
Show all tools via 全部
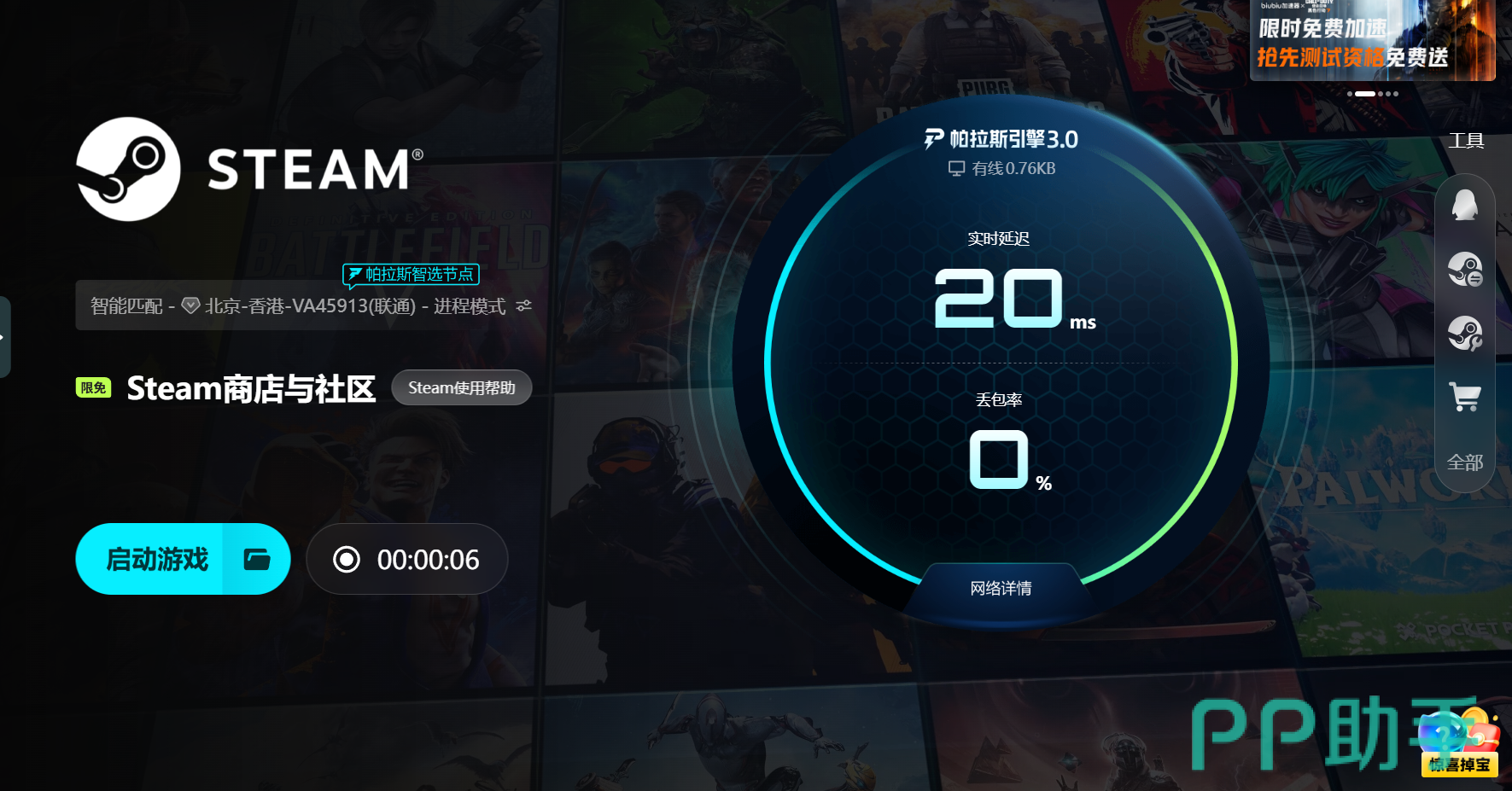coord(1465,462)
